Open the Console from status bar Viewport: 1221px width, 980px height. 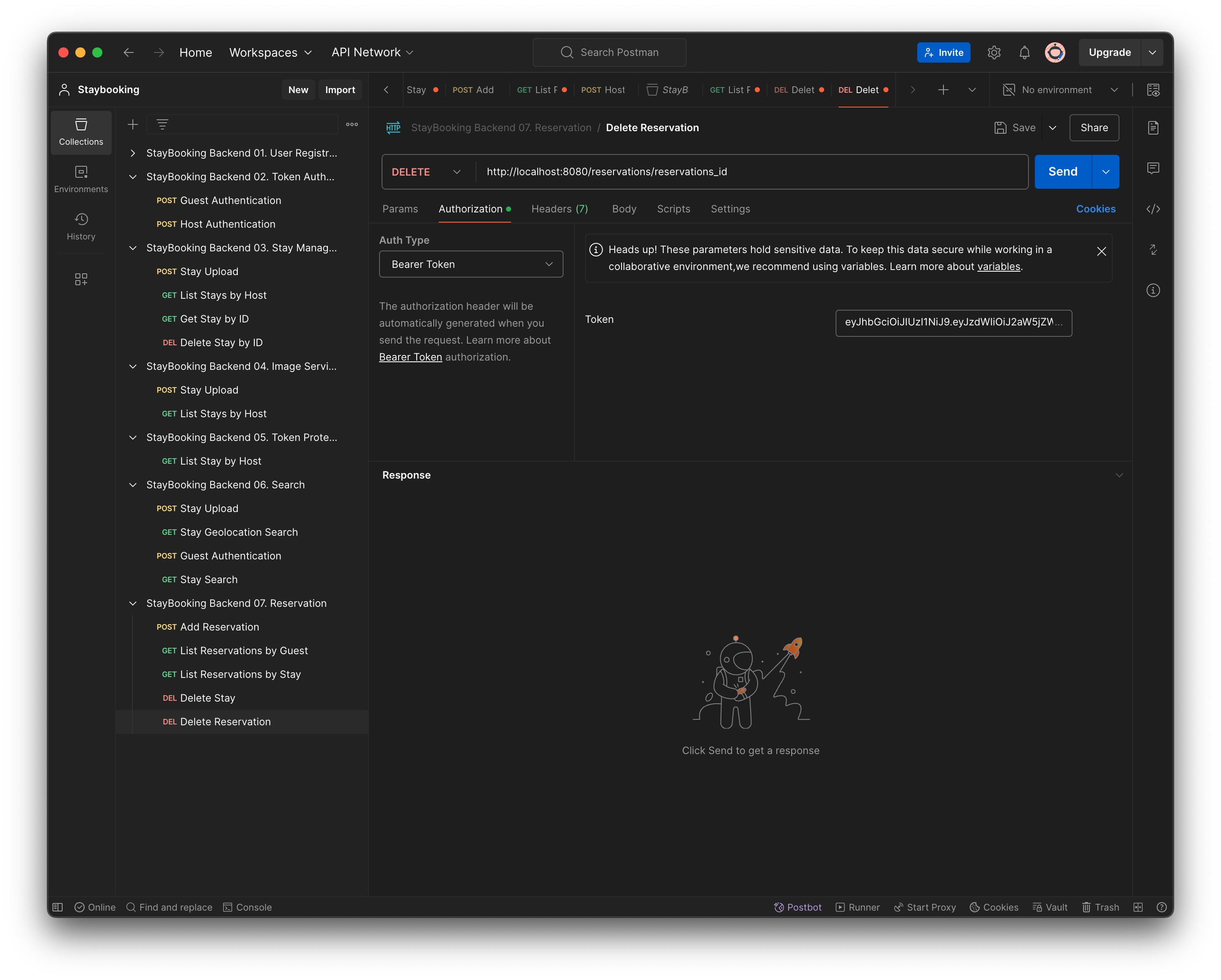coord(247,907)
